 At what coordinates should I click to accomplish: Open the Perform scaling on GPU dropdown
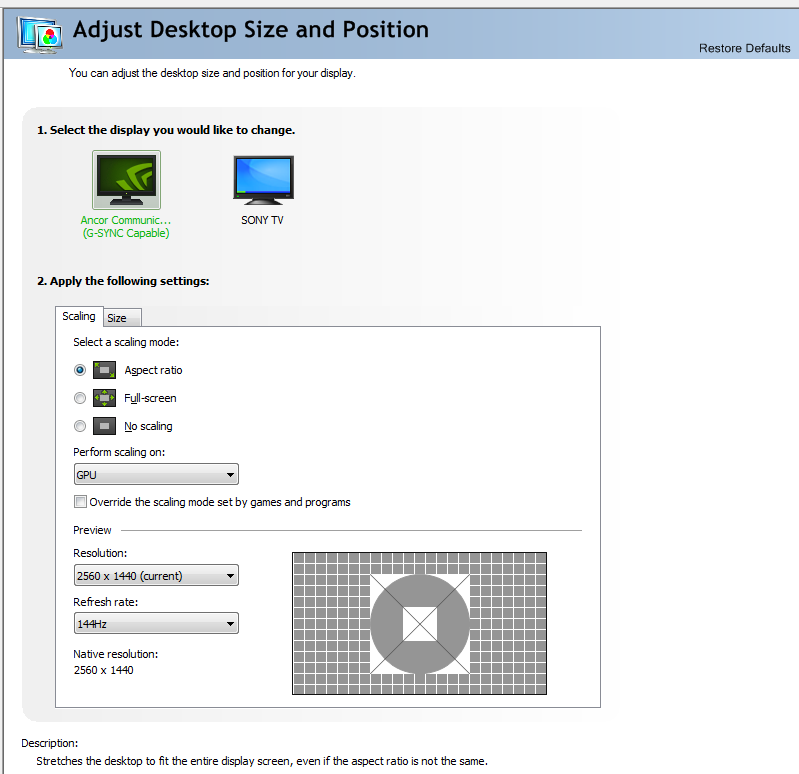tap(156, 474)
